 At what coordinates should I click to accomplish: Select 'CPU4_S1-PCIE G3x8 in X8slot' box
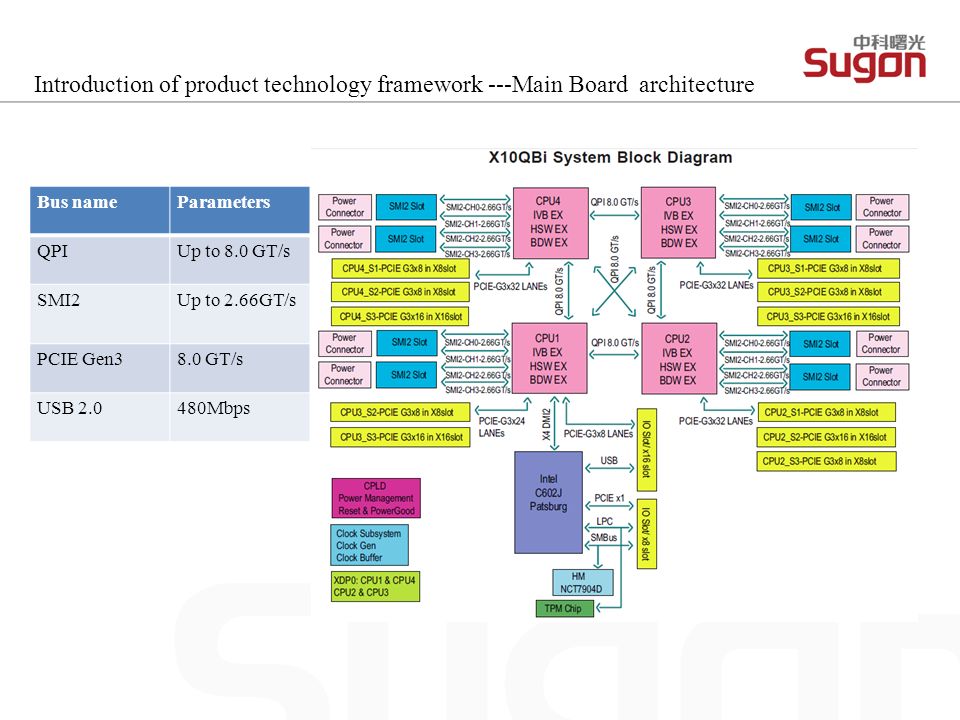pos(400,268)
